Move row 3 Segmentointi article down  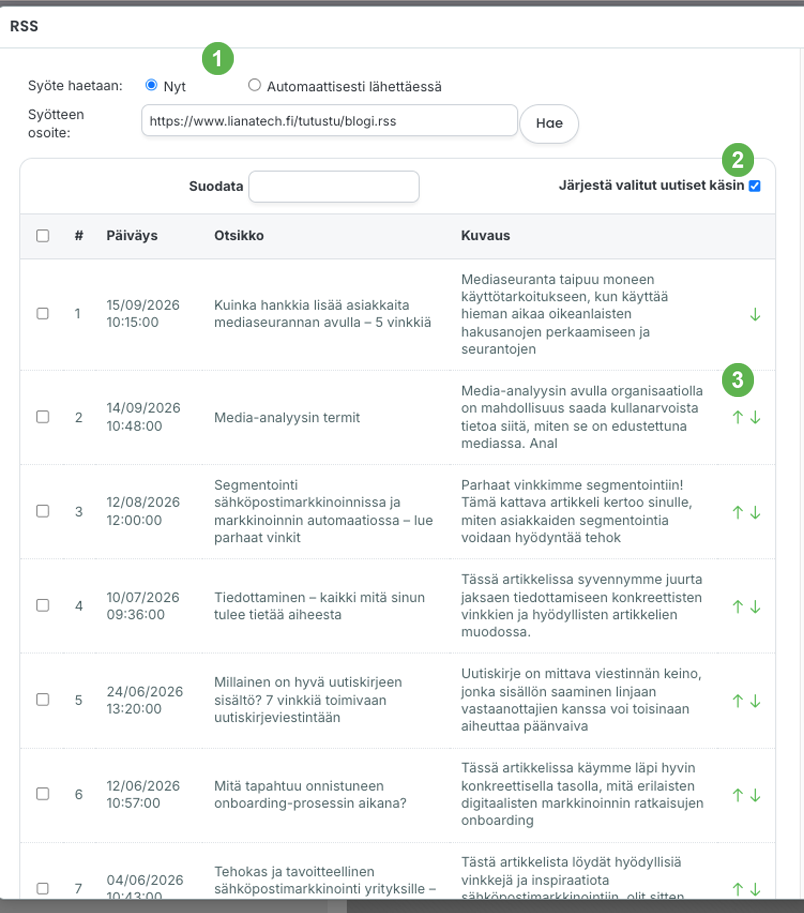pos(755,512)
